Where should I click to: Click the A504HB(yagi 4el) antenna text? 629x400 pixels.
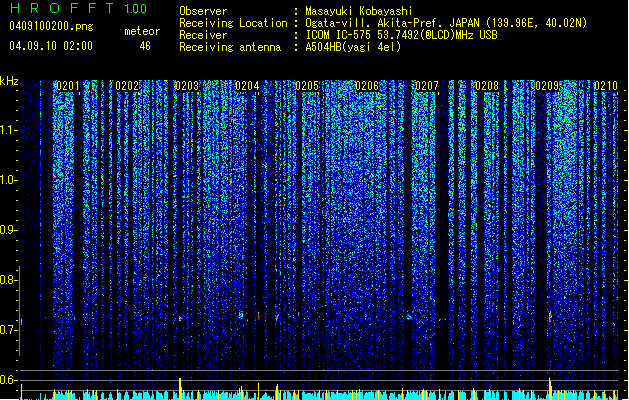coord(353,47)
